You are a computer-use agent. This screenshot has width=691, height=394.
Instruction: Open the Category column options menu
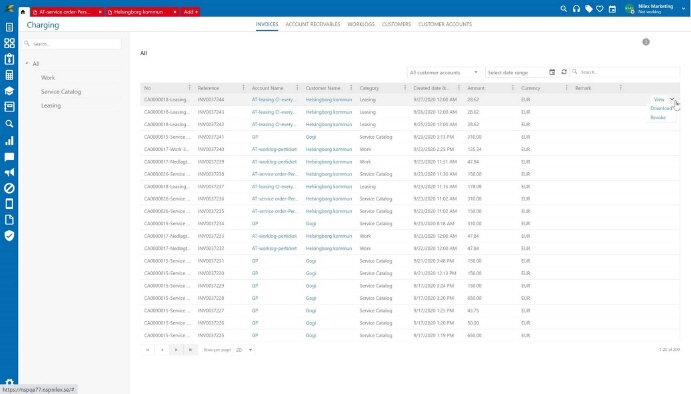(x=405, y=88)
